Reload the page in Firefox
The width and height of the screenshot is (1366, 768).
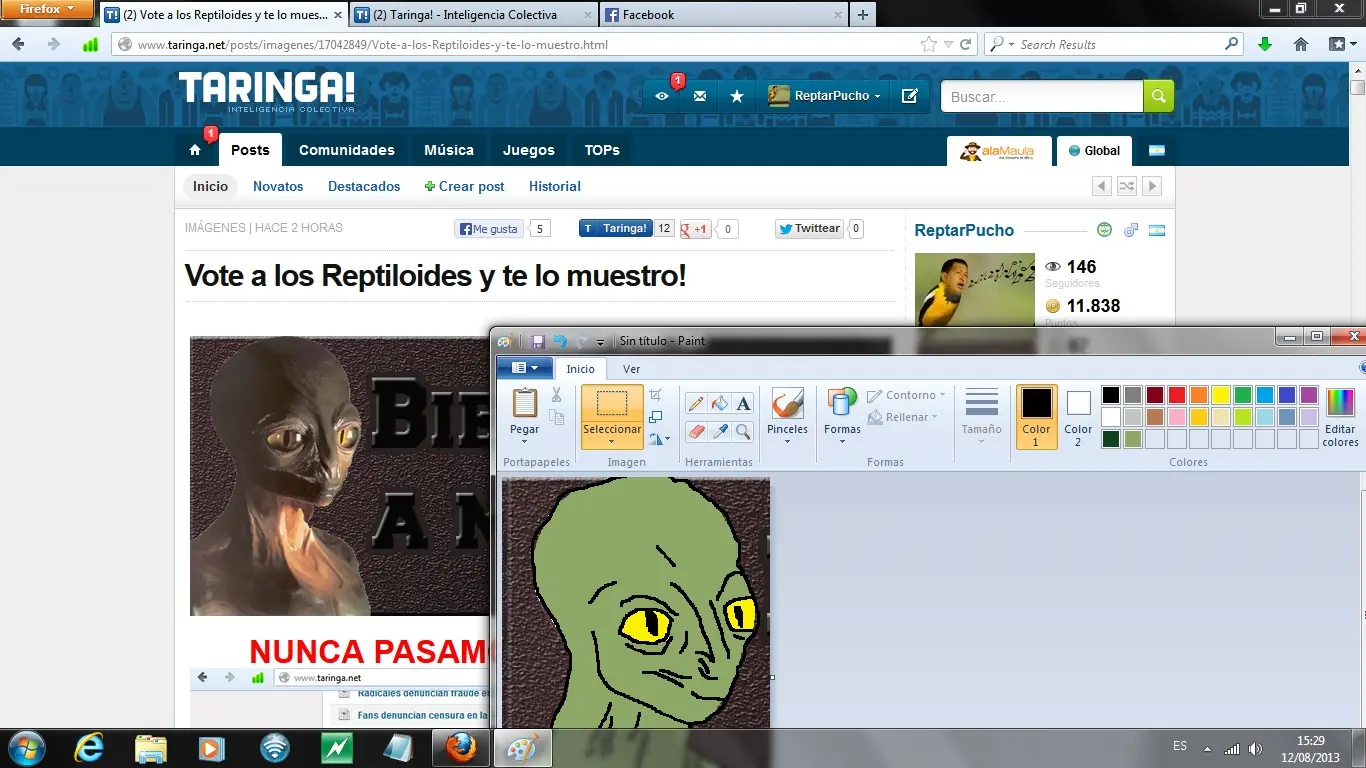965,44
